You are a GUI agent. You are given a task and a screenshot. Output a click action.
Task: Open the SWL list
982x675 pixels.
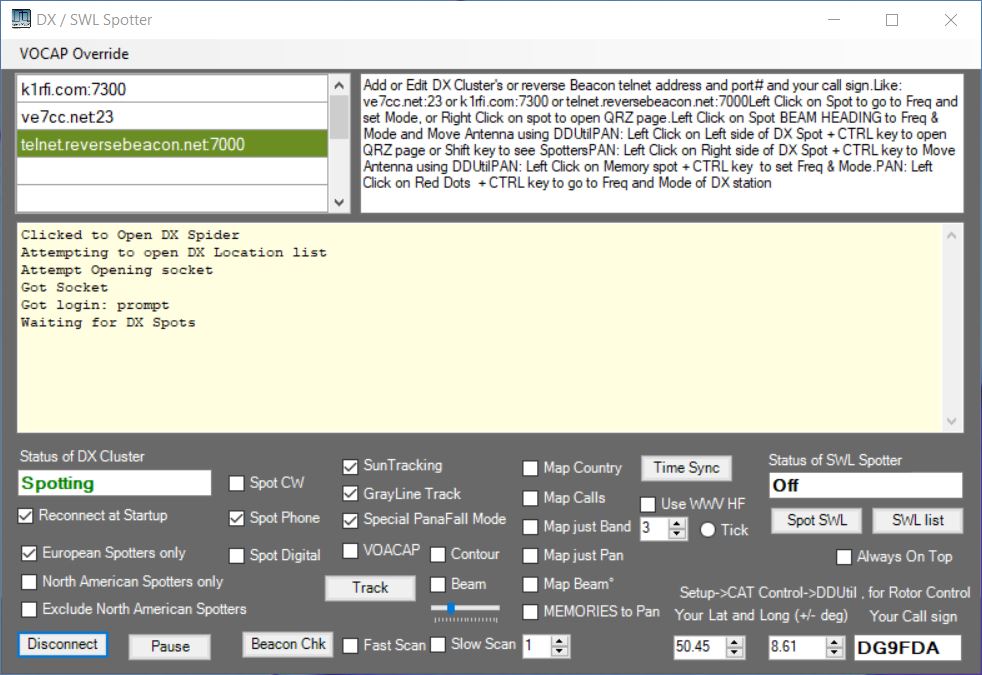917,521
